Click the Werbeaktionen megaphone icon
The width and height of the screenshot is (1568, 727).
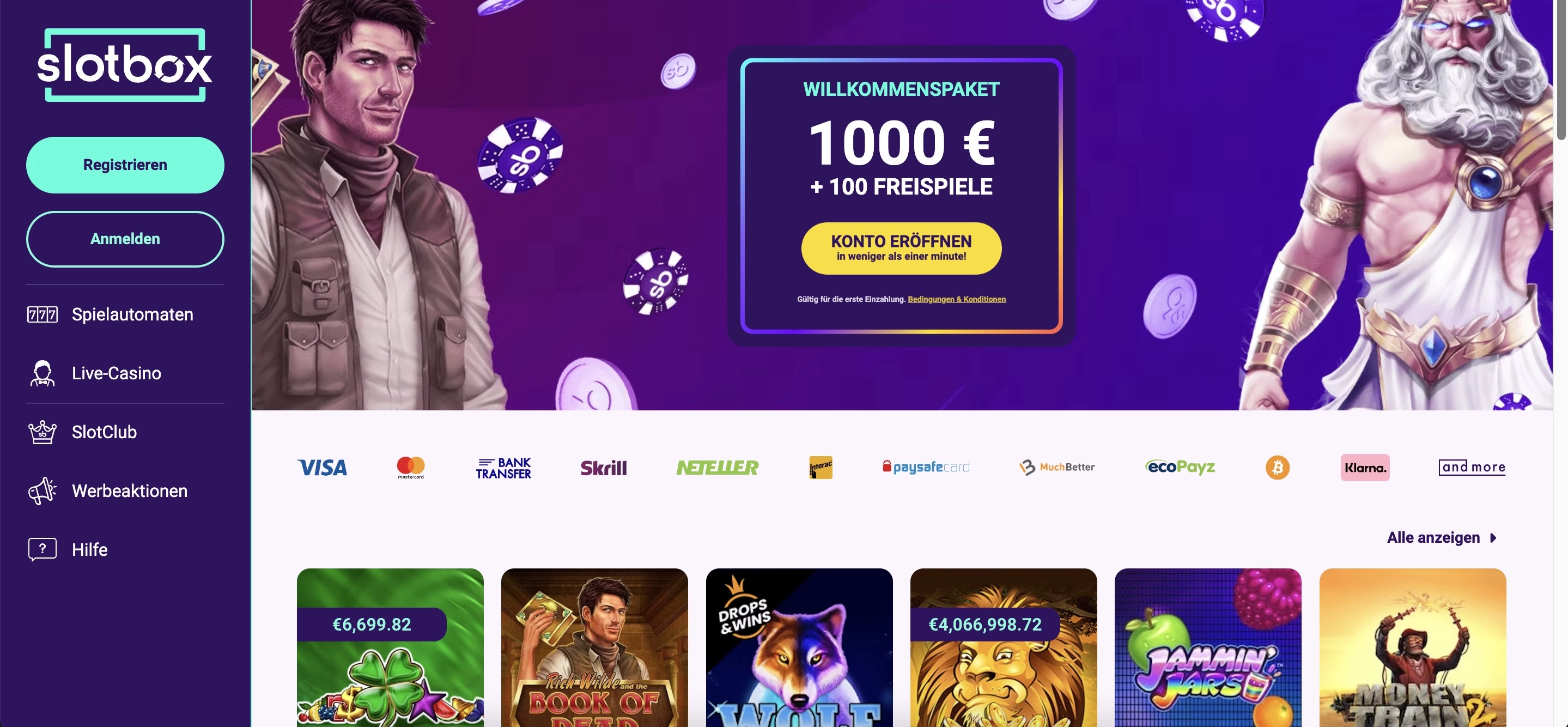tap(42, 491)
